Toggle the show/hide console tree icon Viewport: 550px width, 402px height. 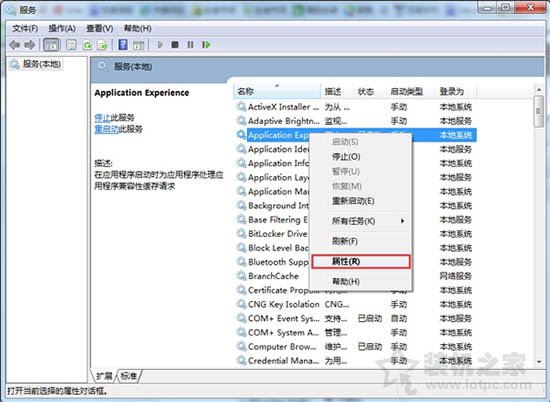(x=51, y=45)
